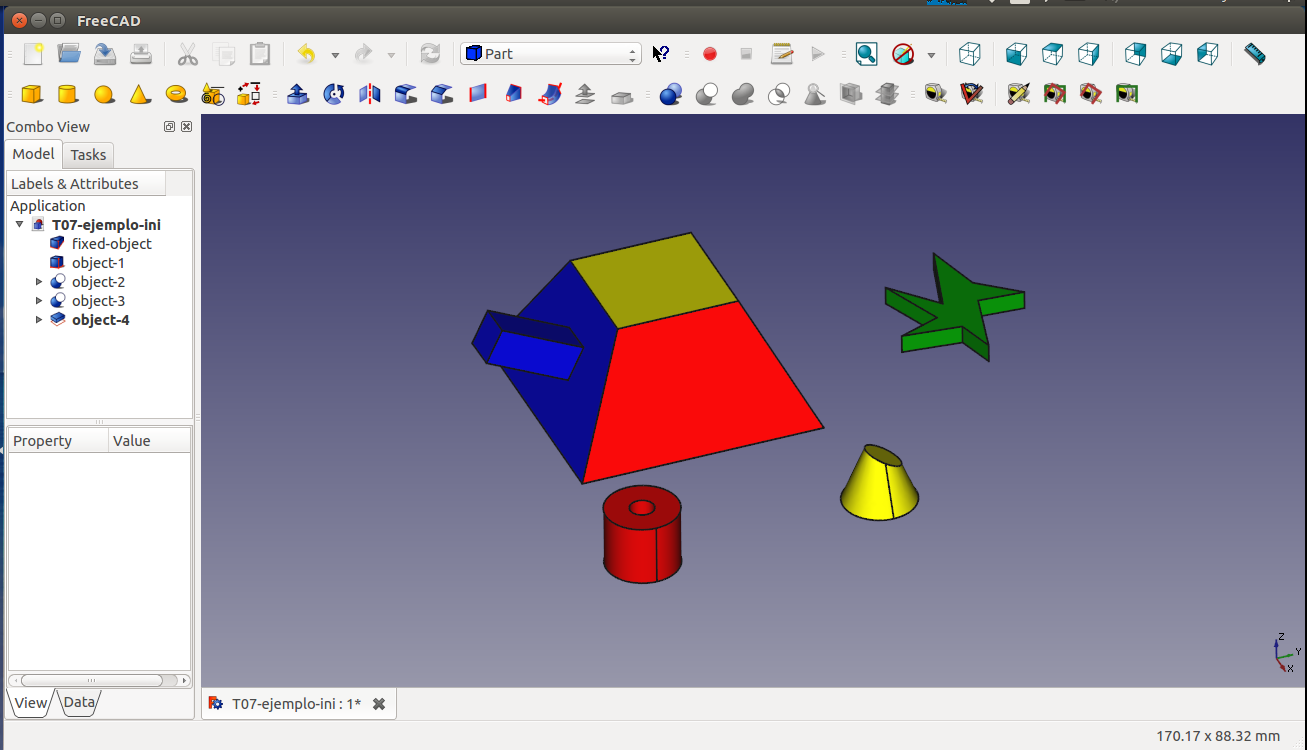1307x750 pixels.
Task: Start macro recording with red circle
Action: coord(710,54)
